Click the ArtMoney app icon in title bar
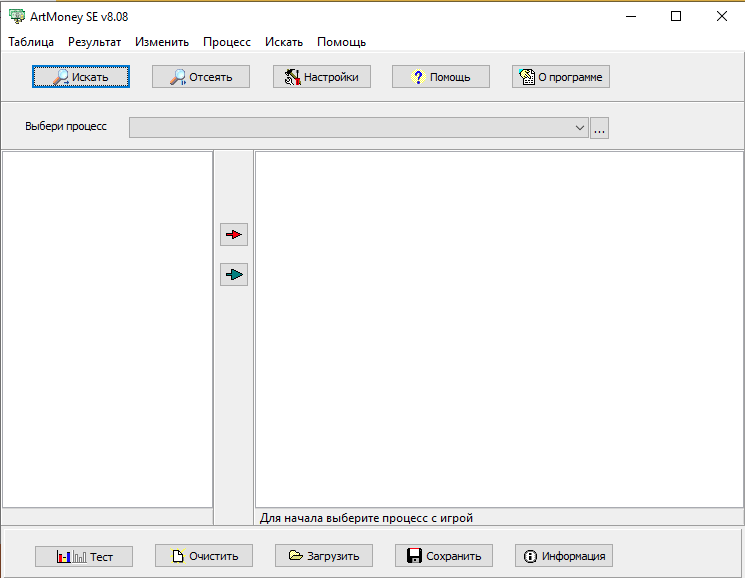Viewport: 745px width, 578px height. point(17,16)
